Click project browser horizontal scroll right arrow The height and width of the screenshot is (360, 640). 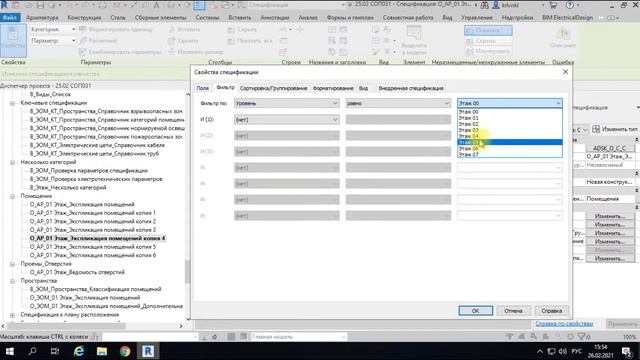coord(181,326)
